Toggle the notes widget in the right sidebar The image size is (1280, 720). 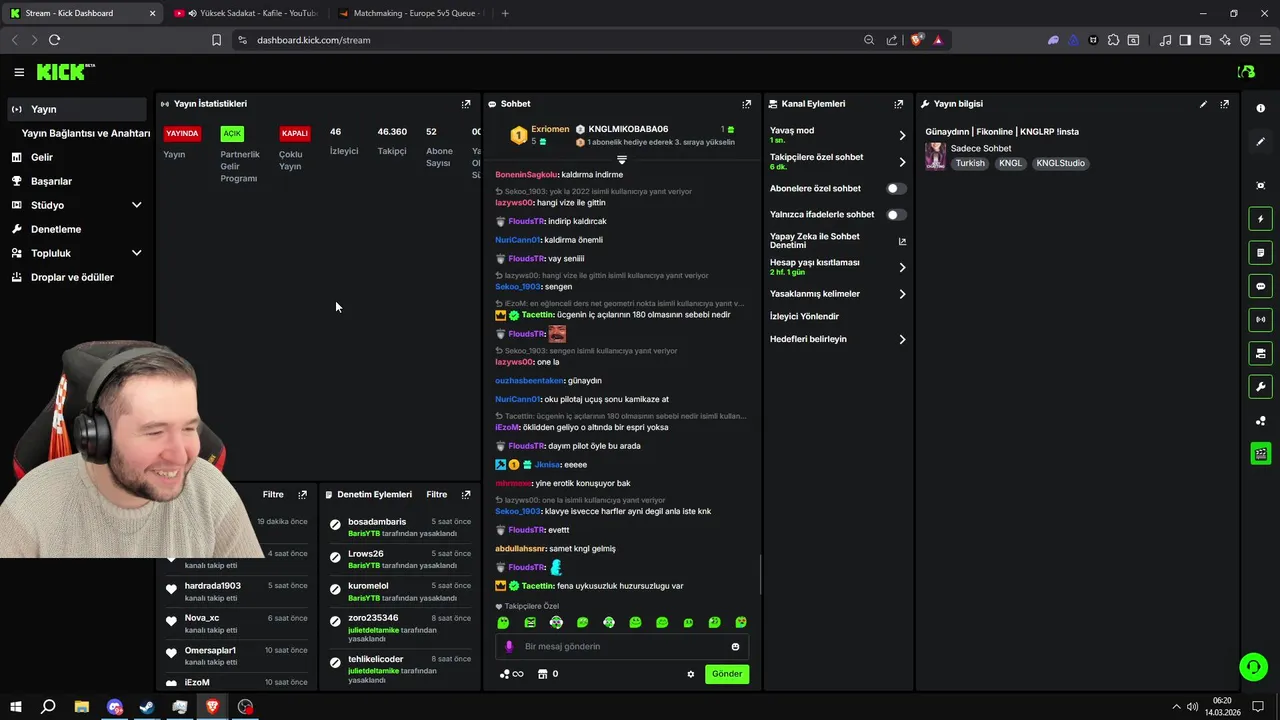click(x=1261, y=253)
